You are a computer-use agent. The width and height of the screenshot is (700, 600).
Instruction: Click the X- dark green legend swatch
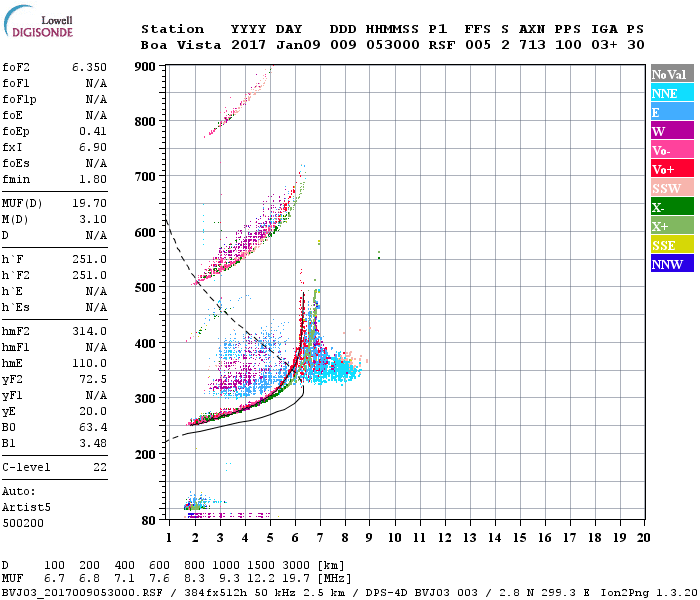(672, 207)
